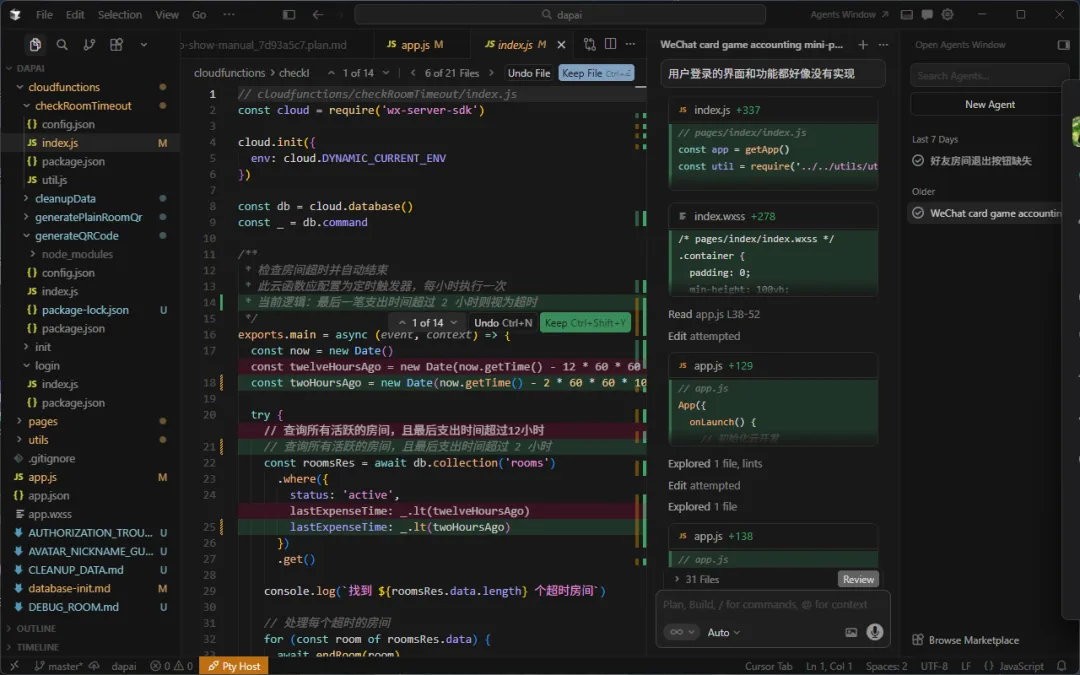The image size is (1080, 675).
Task: Click the Keep File button
Action: 596,73
